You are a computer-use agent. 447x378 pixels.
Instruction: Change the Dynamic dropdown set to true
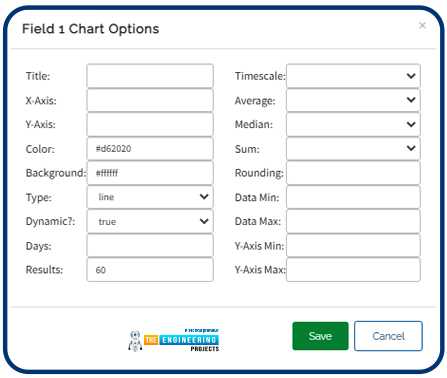[150, 221]
